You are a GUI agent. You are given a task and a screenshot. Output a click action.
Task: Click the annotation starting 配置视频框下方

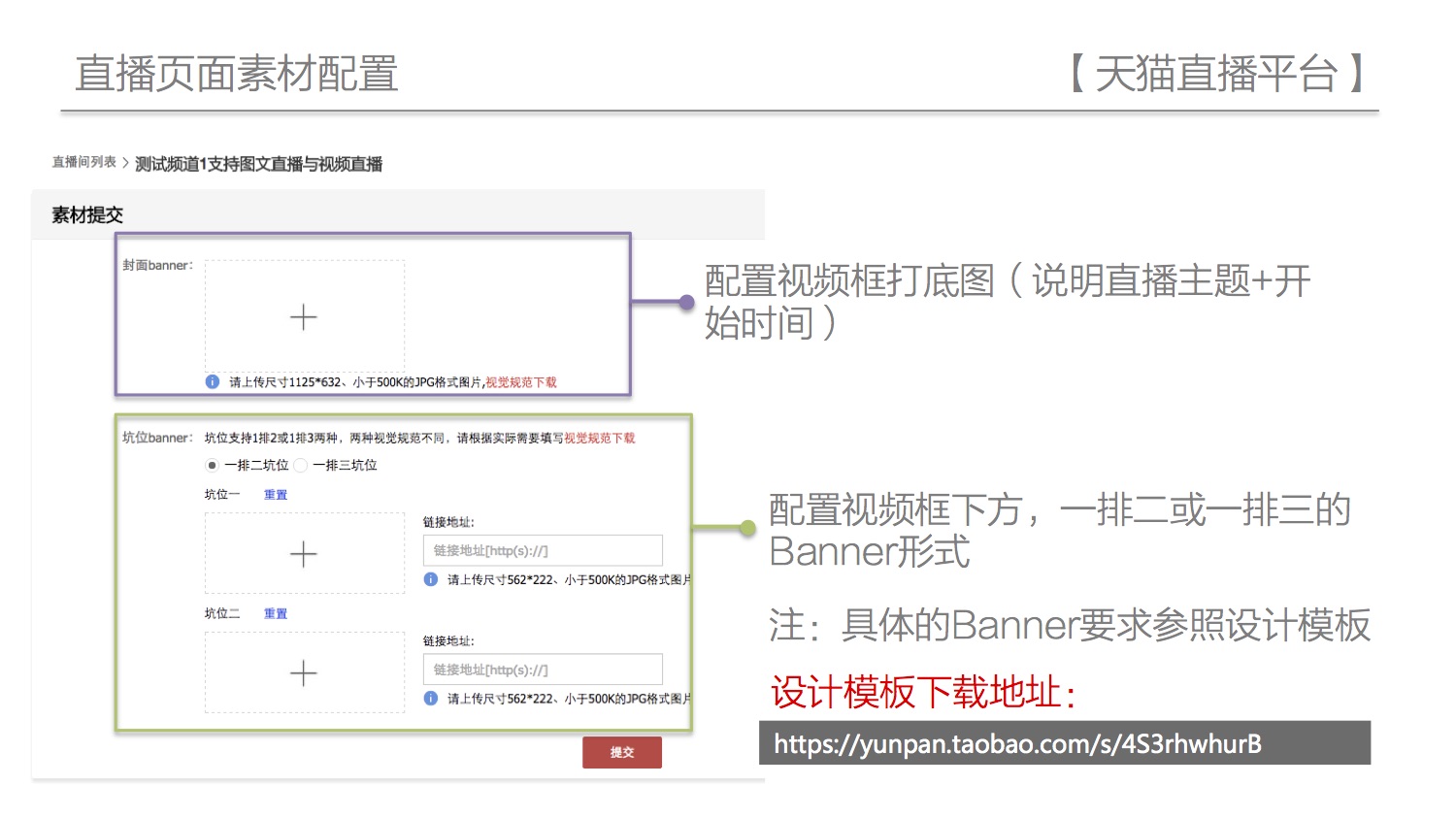tap(1060, 530)
